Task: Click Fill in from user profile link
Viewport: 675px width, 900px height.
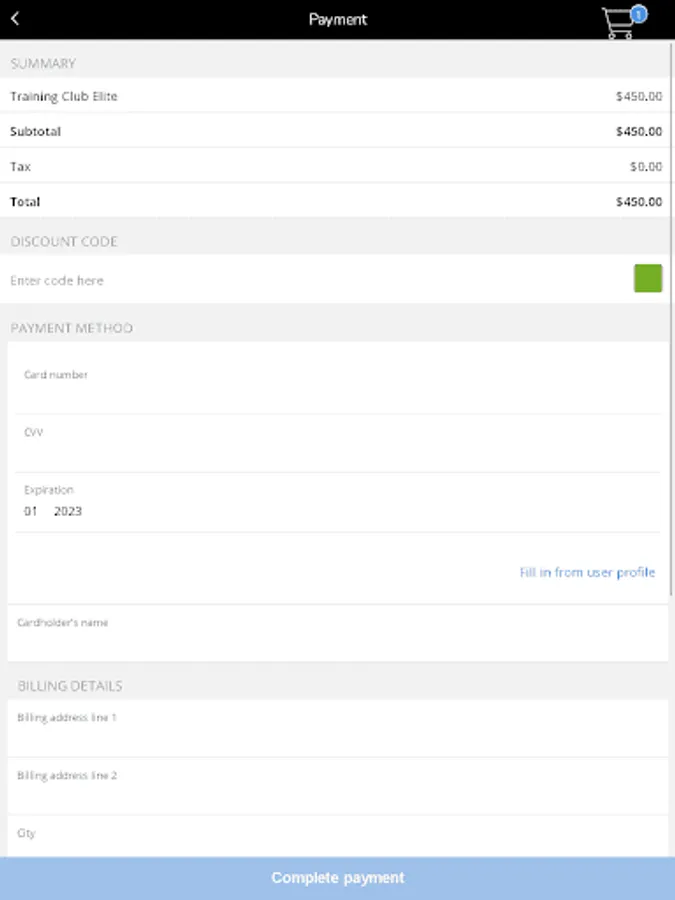Action: coord(587,572)
